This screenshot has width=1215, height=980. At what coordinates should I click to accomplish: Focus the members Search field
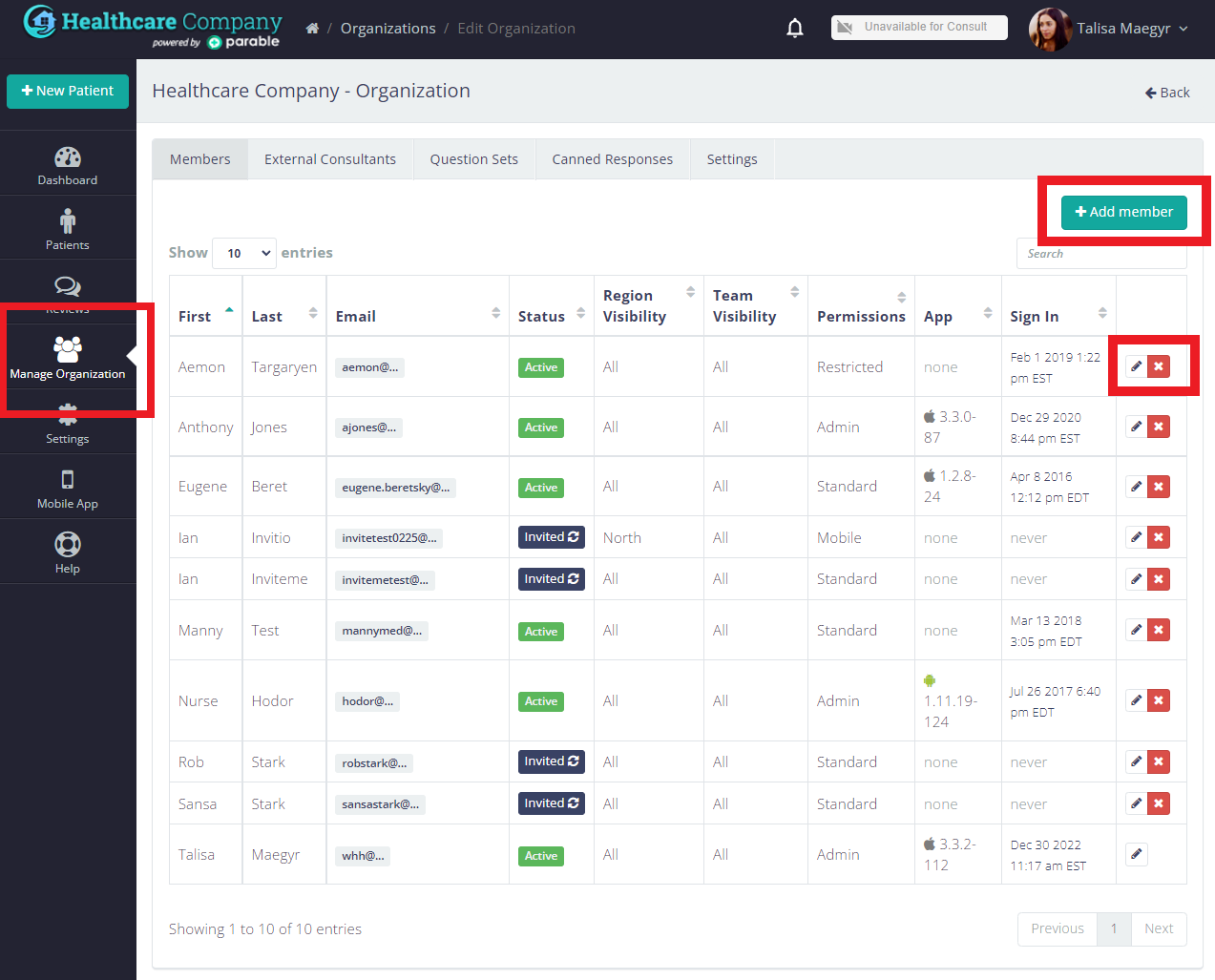coord(1101,254)
